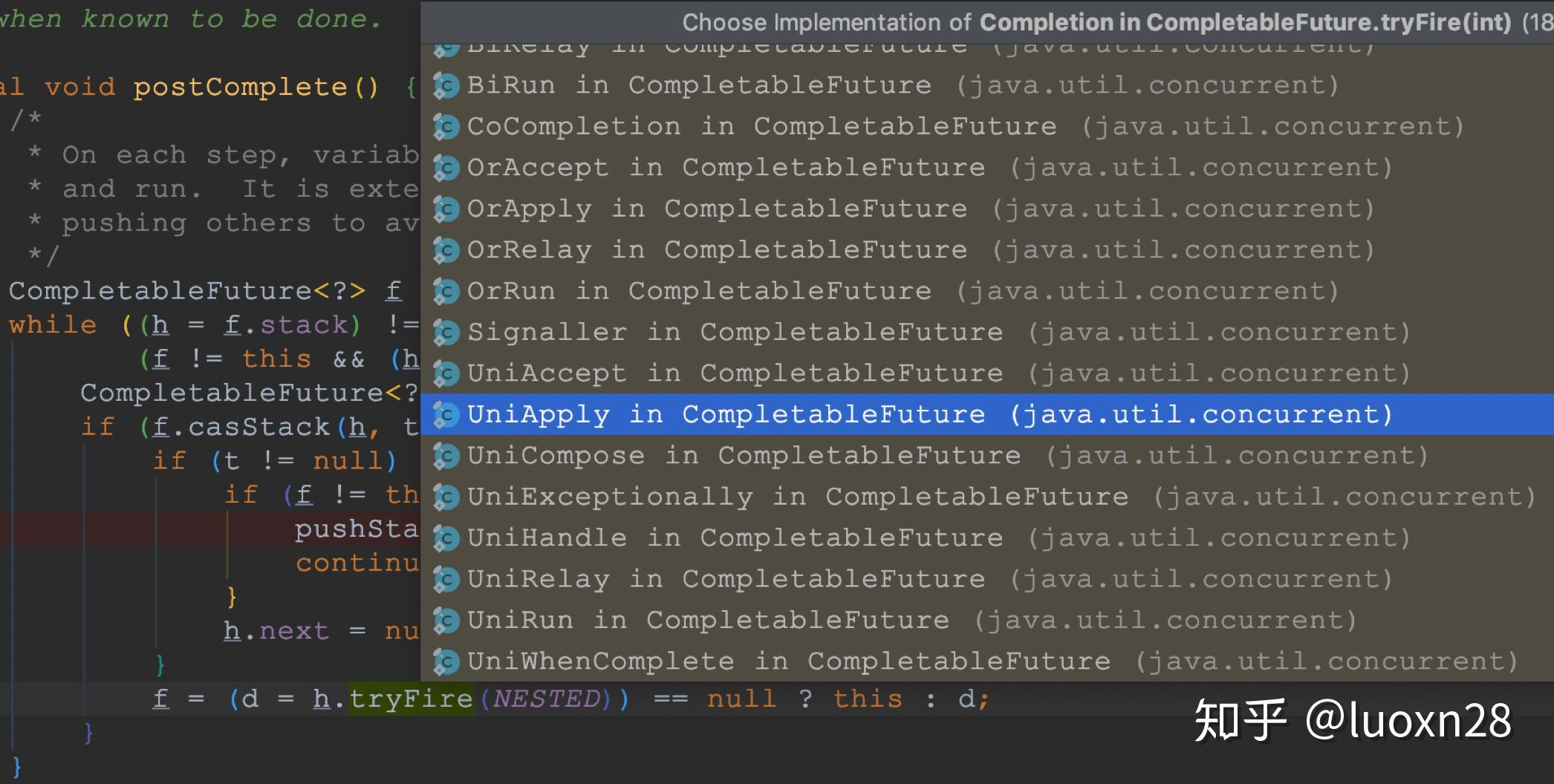The image size is (1554, 784).
Task: Click the class icon beside CoCompletion
Action: 446,126
